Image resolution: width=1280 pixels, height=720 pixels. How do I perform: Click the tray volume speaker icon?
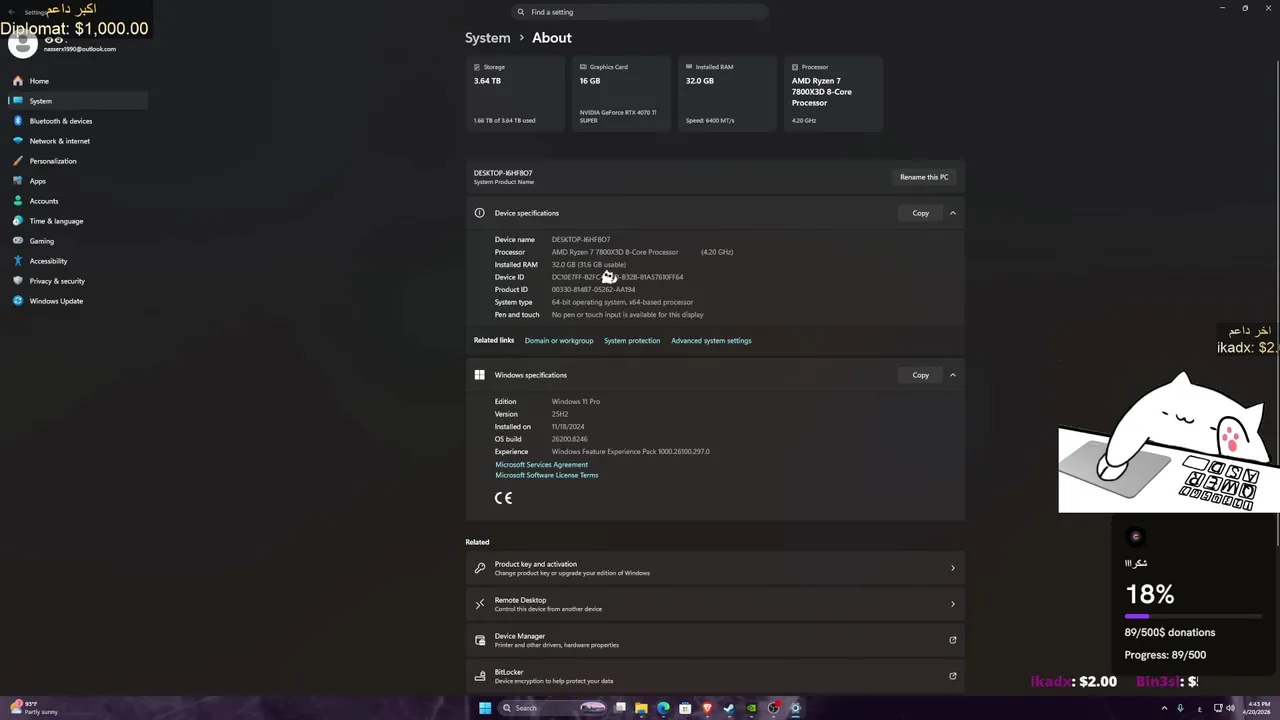pyautogui.click(x=1230, y=708)
